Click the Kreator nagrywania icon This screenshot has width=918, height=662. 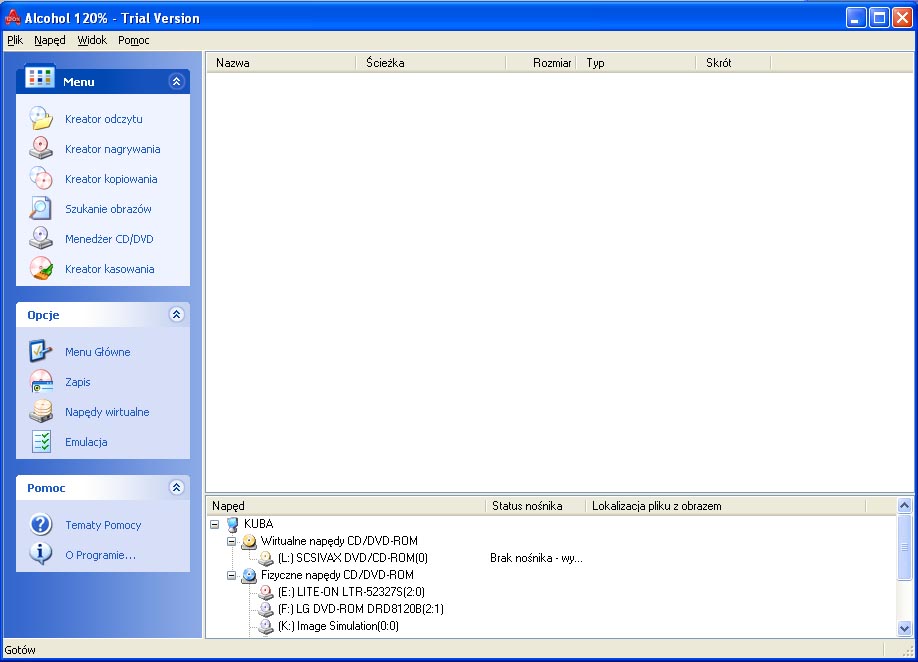(x=41, y=148)
